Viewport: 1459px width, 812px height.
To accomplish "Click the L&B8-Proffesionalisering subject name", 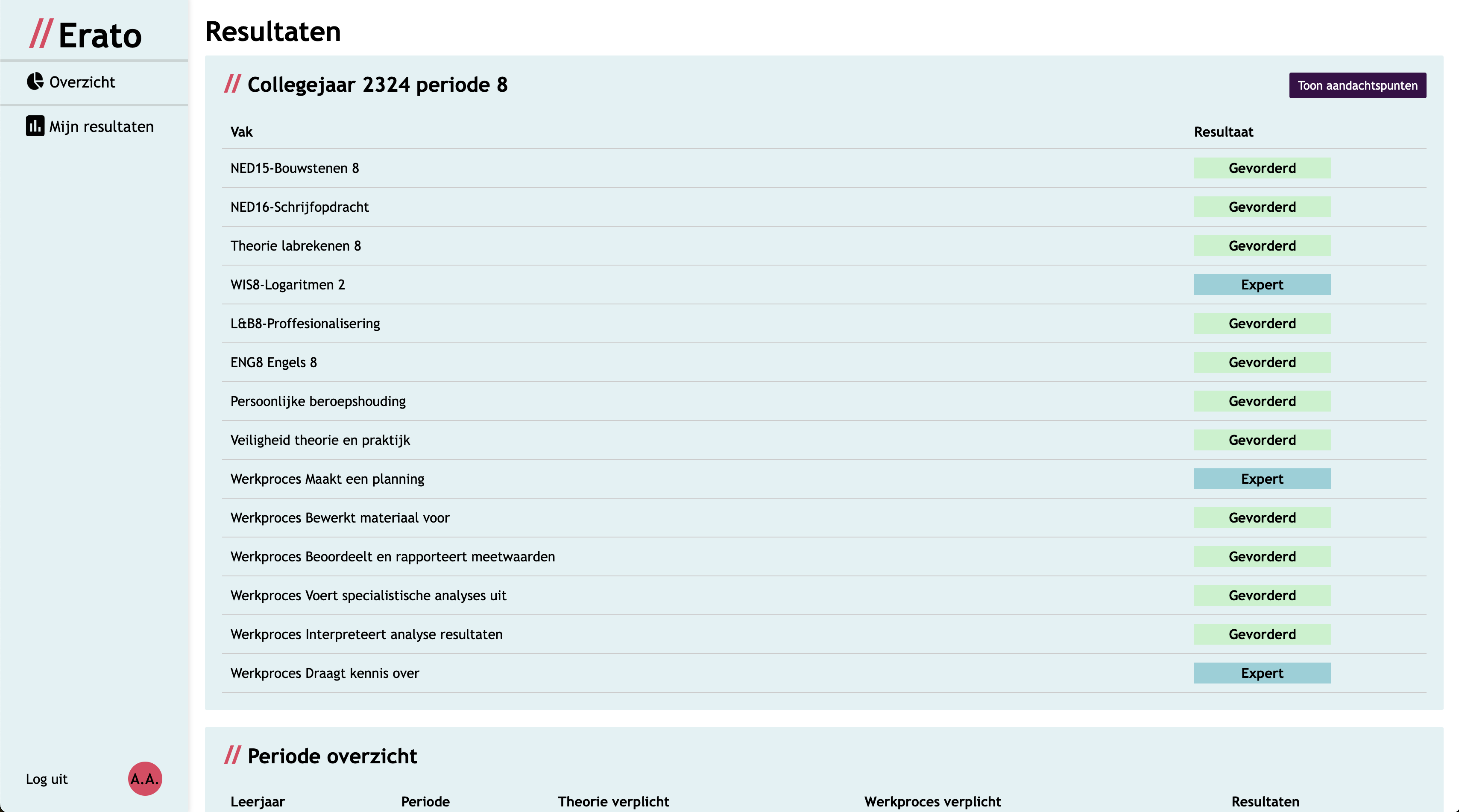I will click(305, 323).
